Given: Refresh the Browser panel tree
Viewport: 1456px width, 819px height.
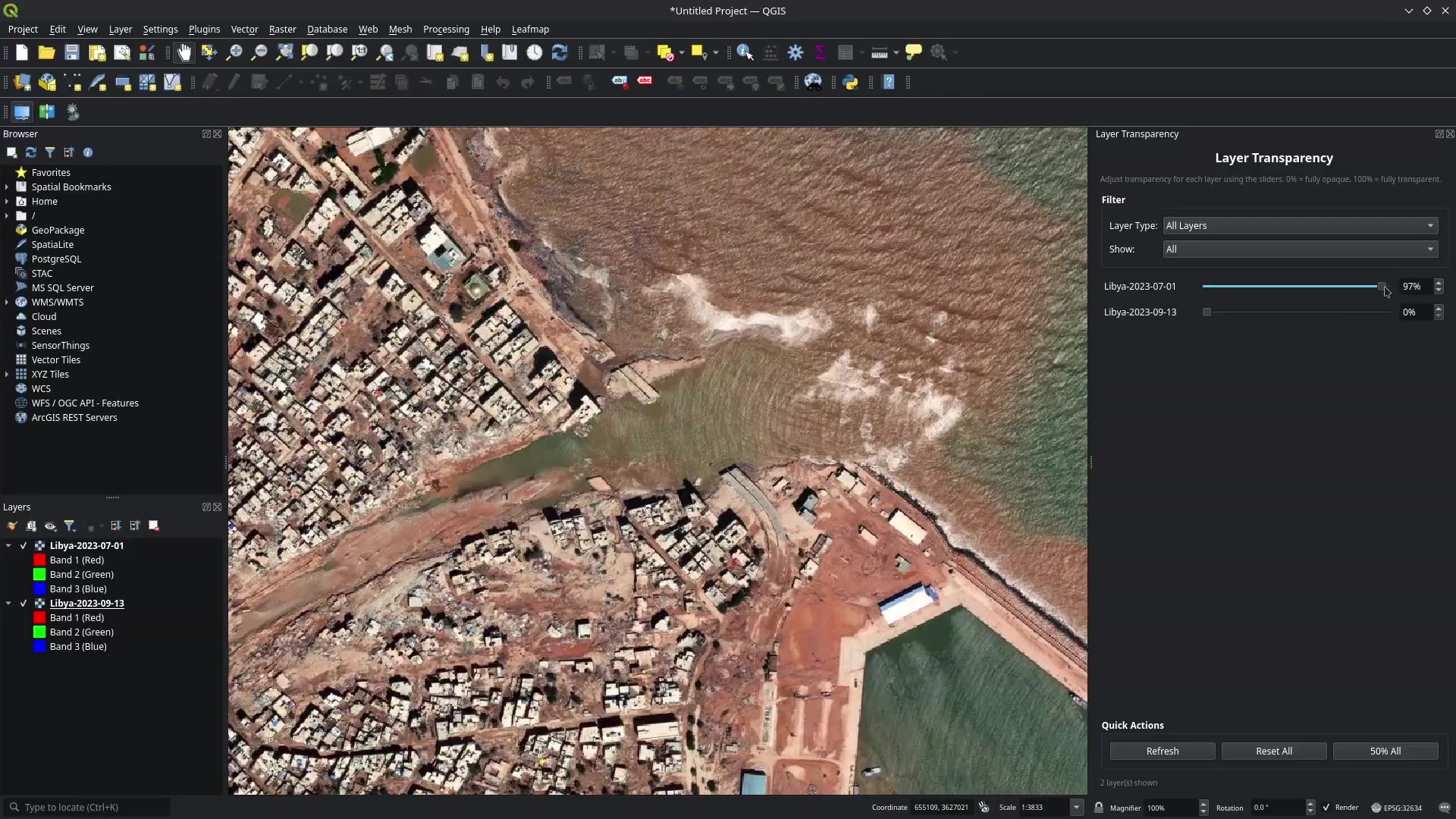Looking at the screenshot, I should [x=31, y=152].
